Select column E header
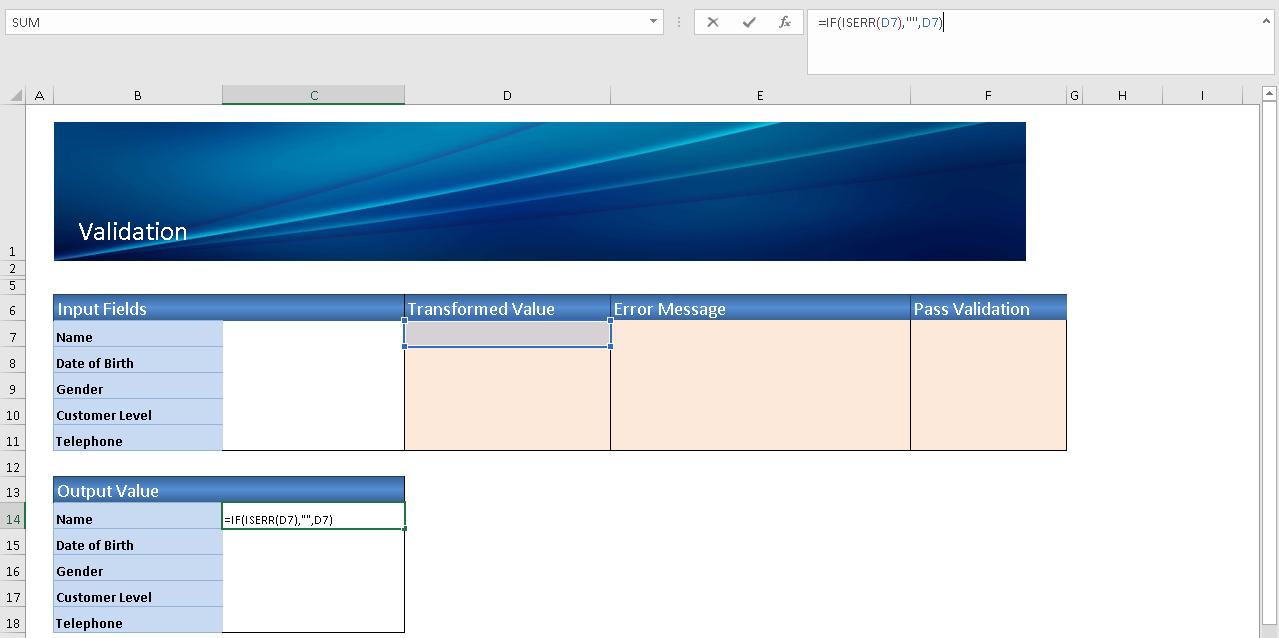This screenshot has width=1279, height=638. coord(760,95)
